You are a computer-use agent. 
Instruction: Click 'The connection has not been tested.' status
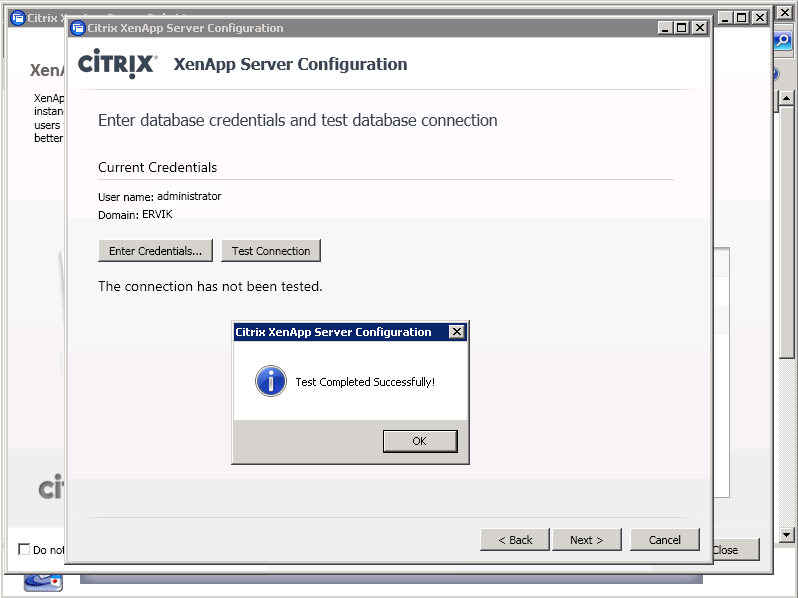click(x=210, y=286)
